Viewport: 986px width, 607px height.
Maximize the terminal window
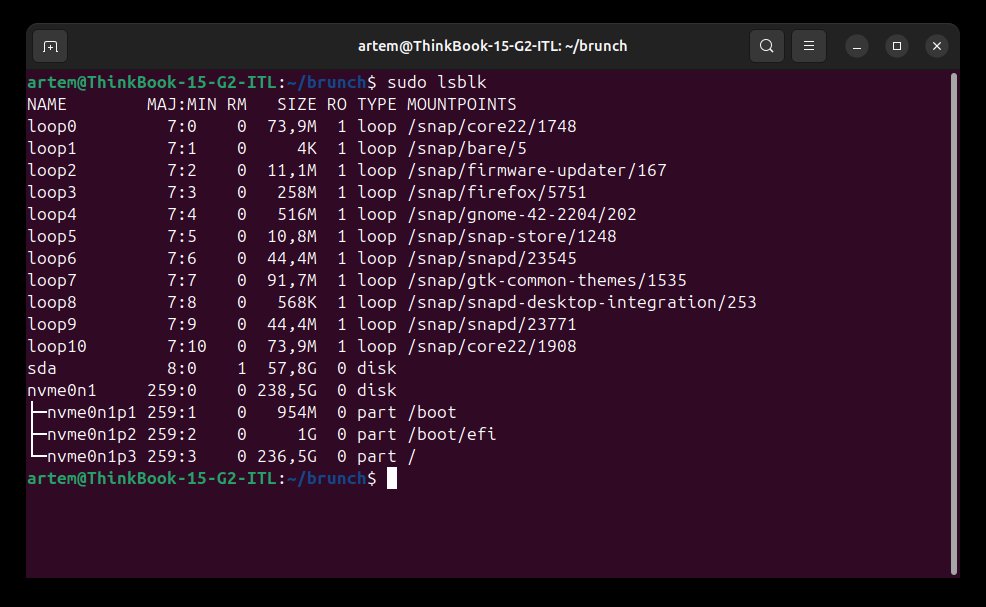pos(897,46)
